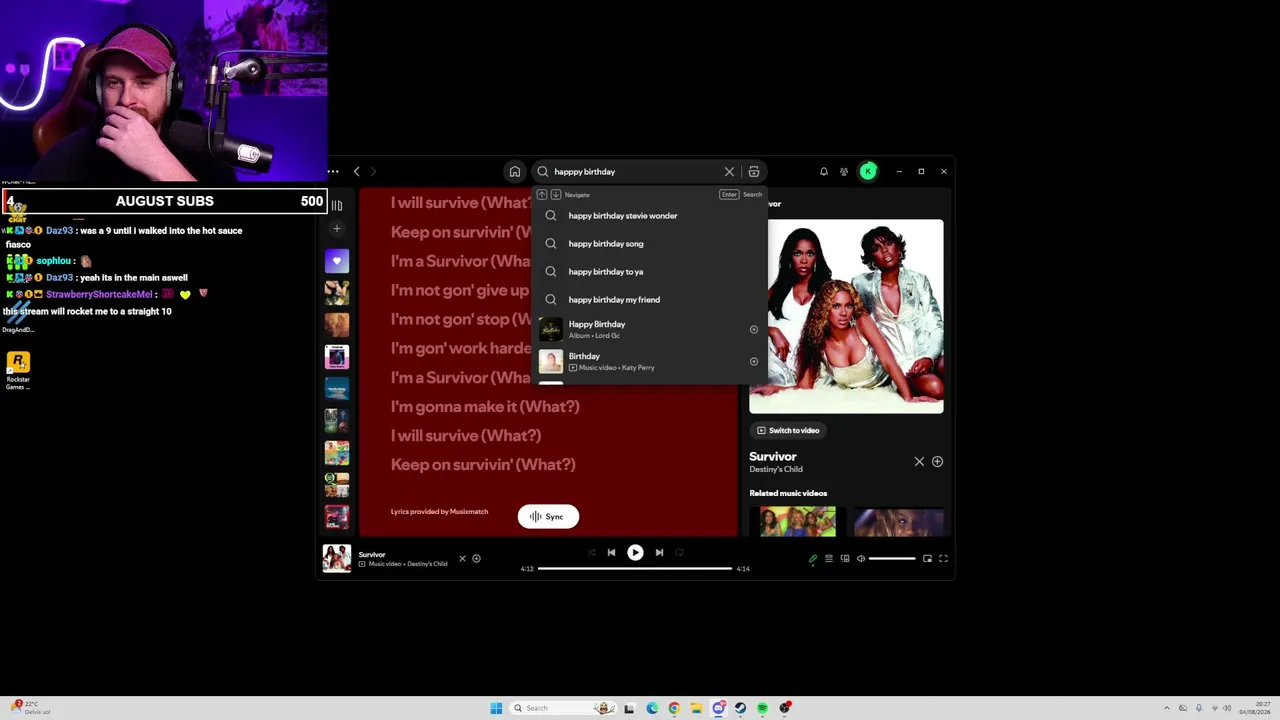Select suggestion 'happy birthday song'
Screen dimensions: 1280x720
coord(650,244)
